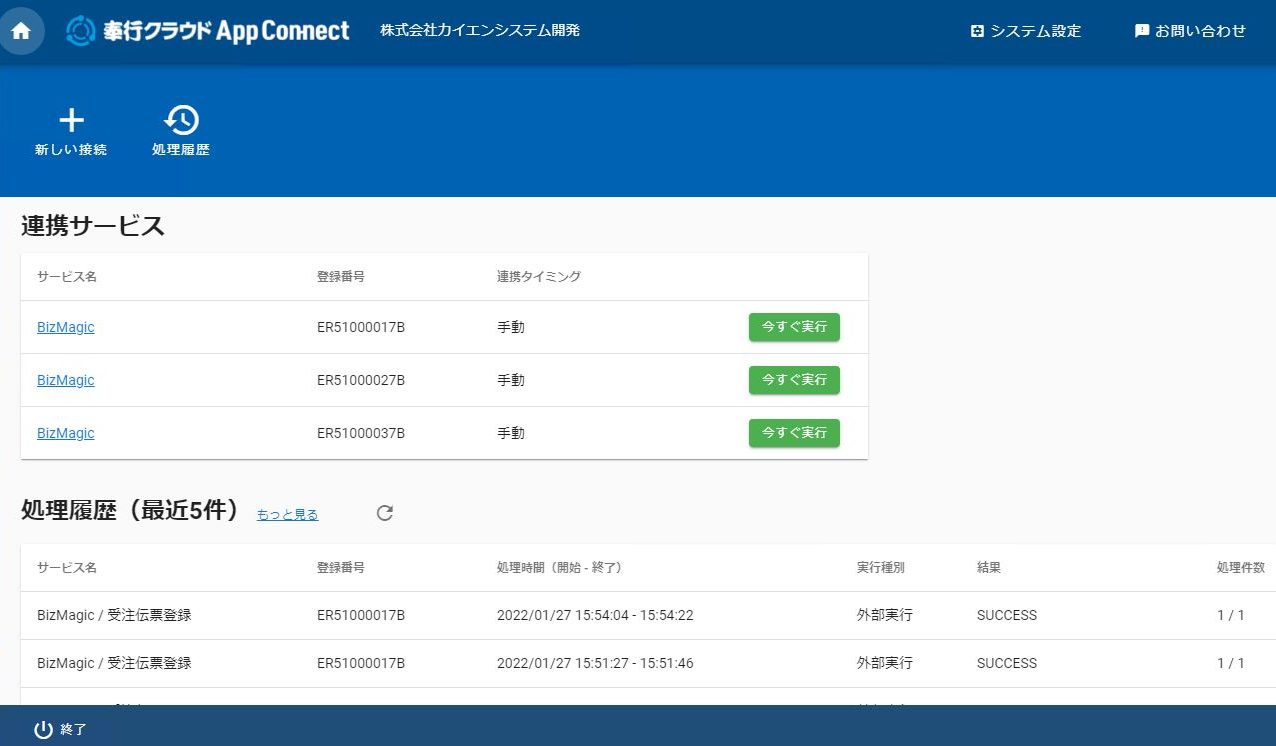Click ER51000017B in the 15:51:27 history row
The width and height of the screenshot is (1276, 746).
[361, 663]
